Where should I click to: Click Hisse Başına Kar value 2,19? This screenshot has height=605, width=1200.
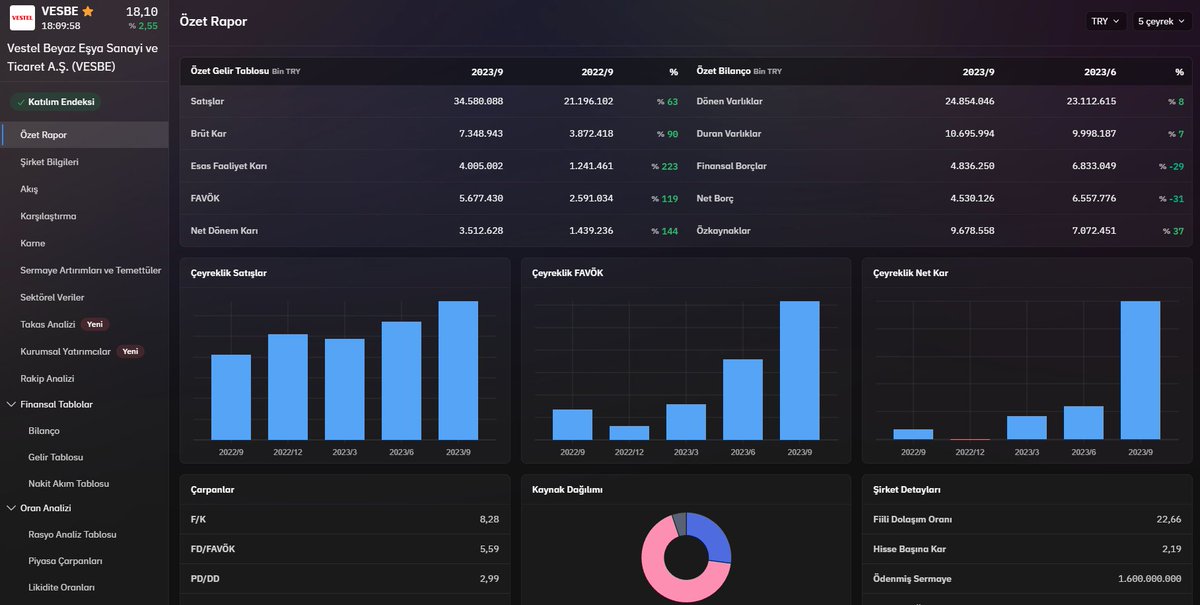[1172, 549]
